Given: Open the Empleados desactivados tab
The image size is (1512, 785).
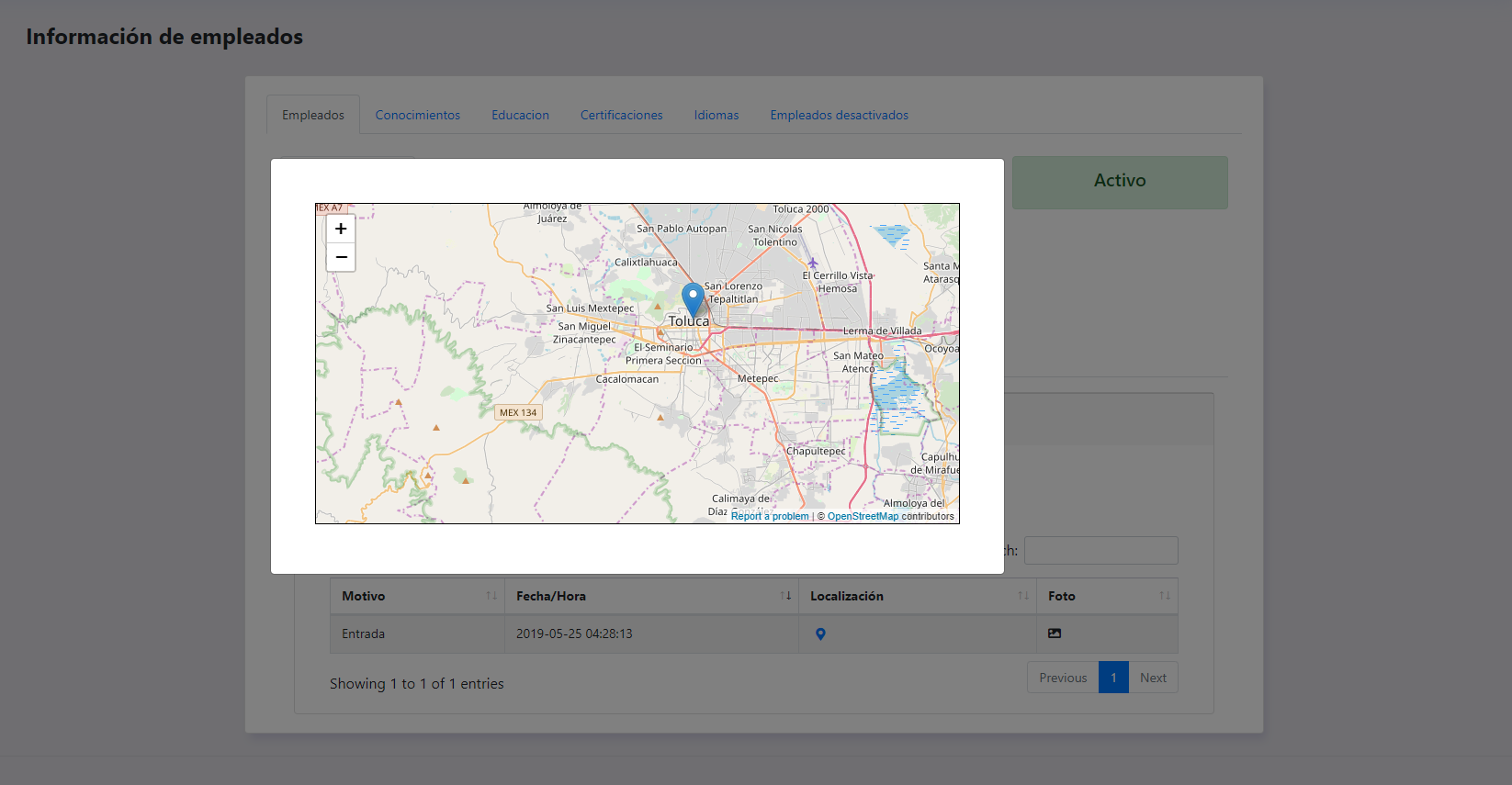Looking at the screenshot, I should tap(840, 115).
